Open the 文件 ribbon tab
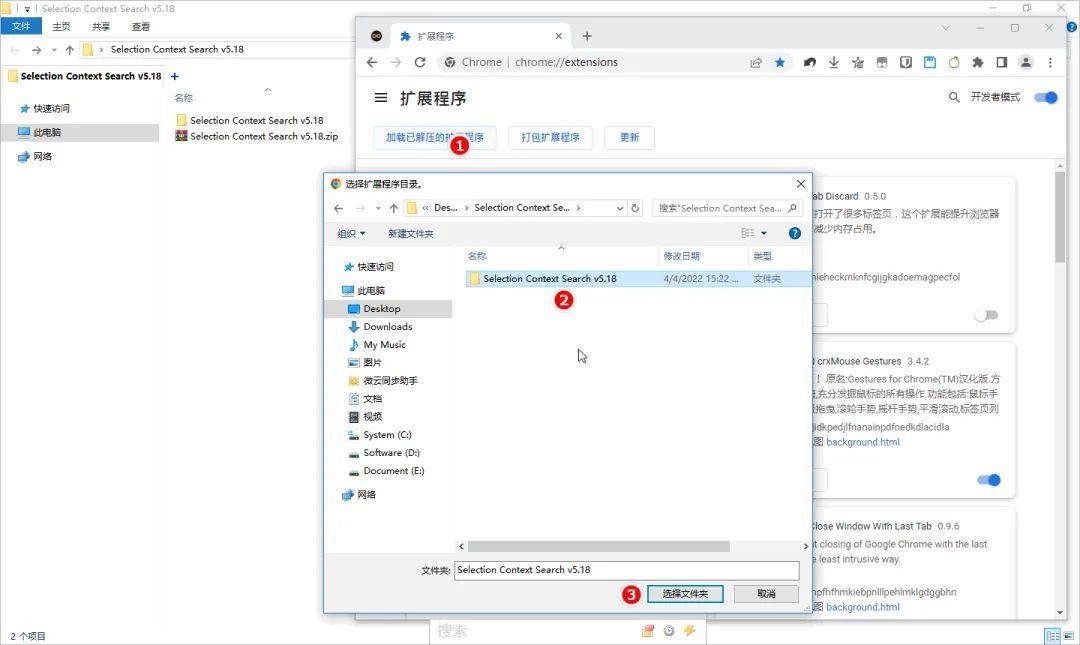1080x645 pixels. pos(21,26)
